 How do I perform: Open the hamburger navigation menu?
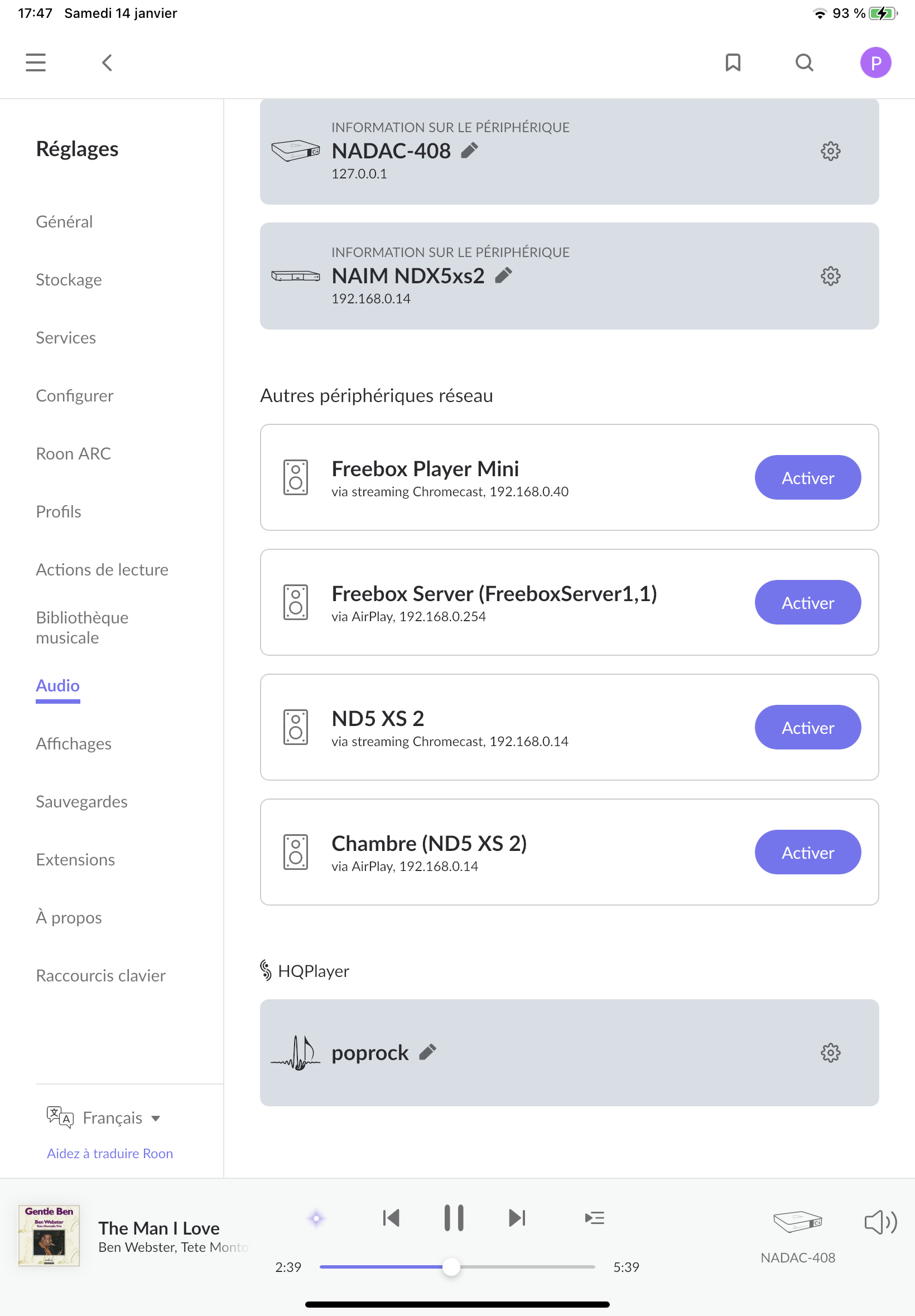36,62
